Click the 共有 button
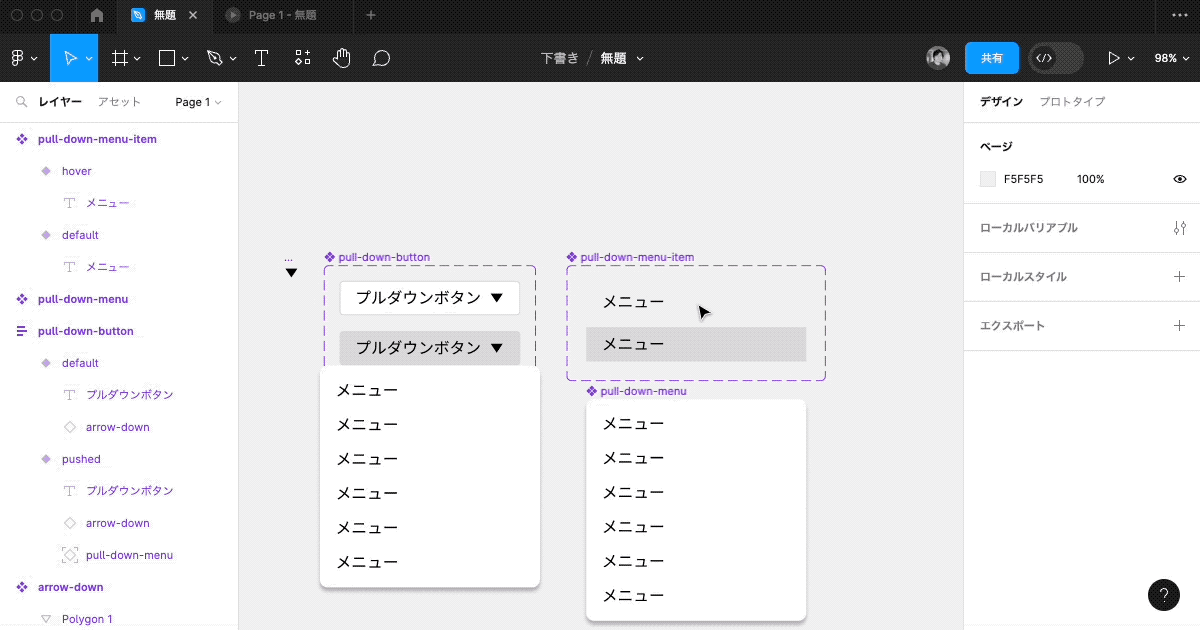Viewport: 1200px width, 630px height. (992, 57)
